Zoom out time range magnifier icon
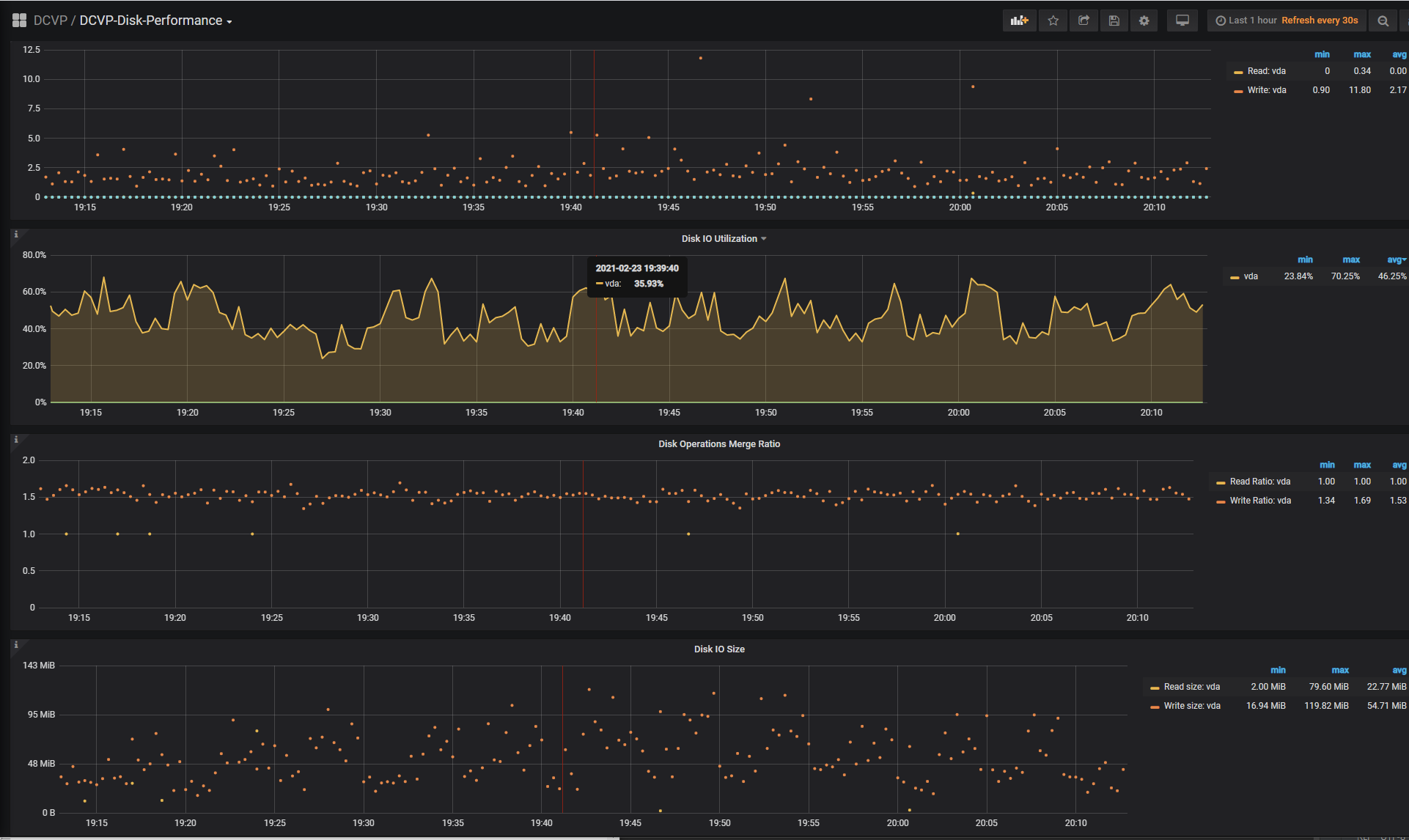This screenshot has width=1409, height=840. [x=1383, y=21]
